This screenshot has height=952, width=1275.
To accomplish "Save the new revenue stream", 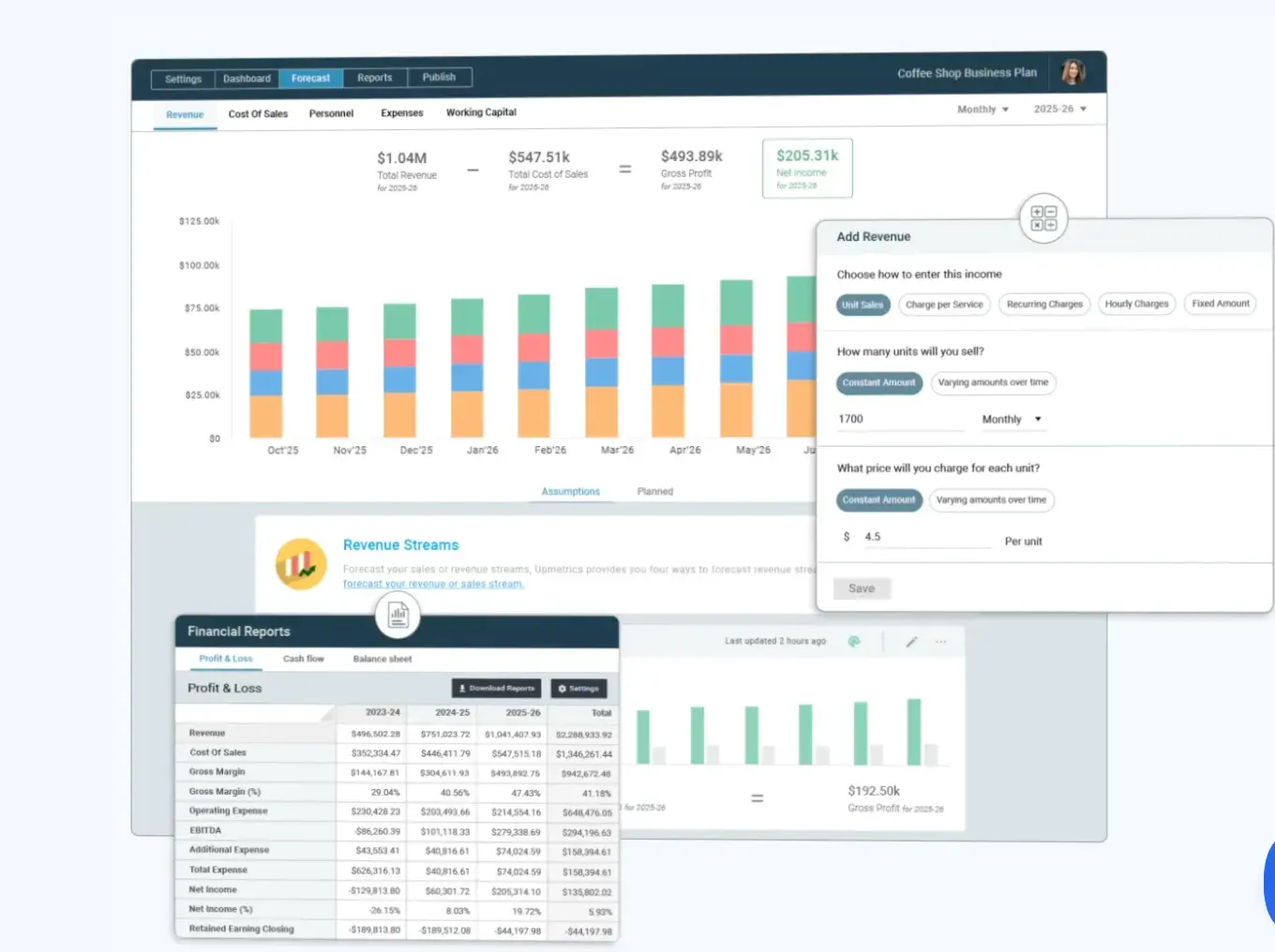I will click(x=861, y=588).
